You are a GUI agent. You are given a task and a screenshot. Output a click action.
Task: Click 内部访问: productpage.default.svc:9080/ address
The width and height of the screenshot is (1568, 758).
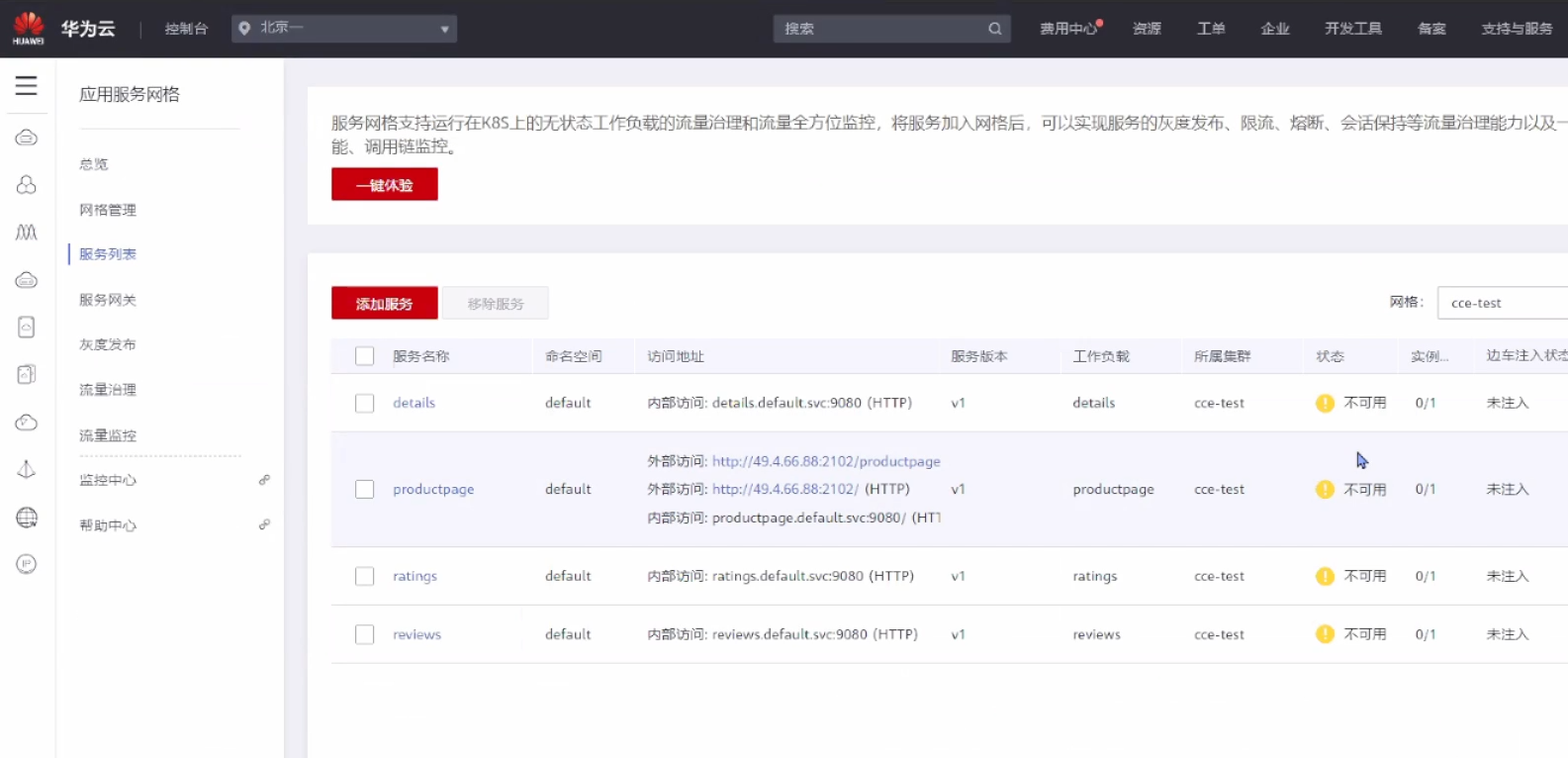click(794, 518)
